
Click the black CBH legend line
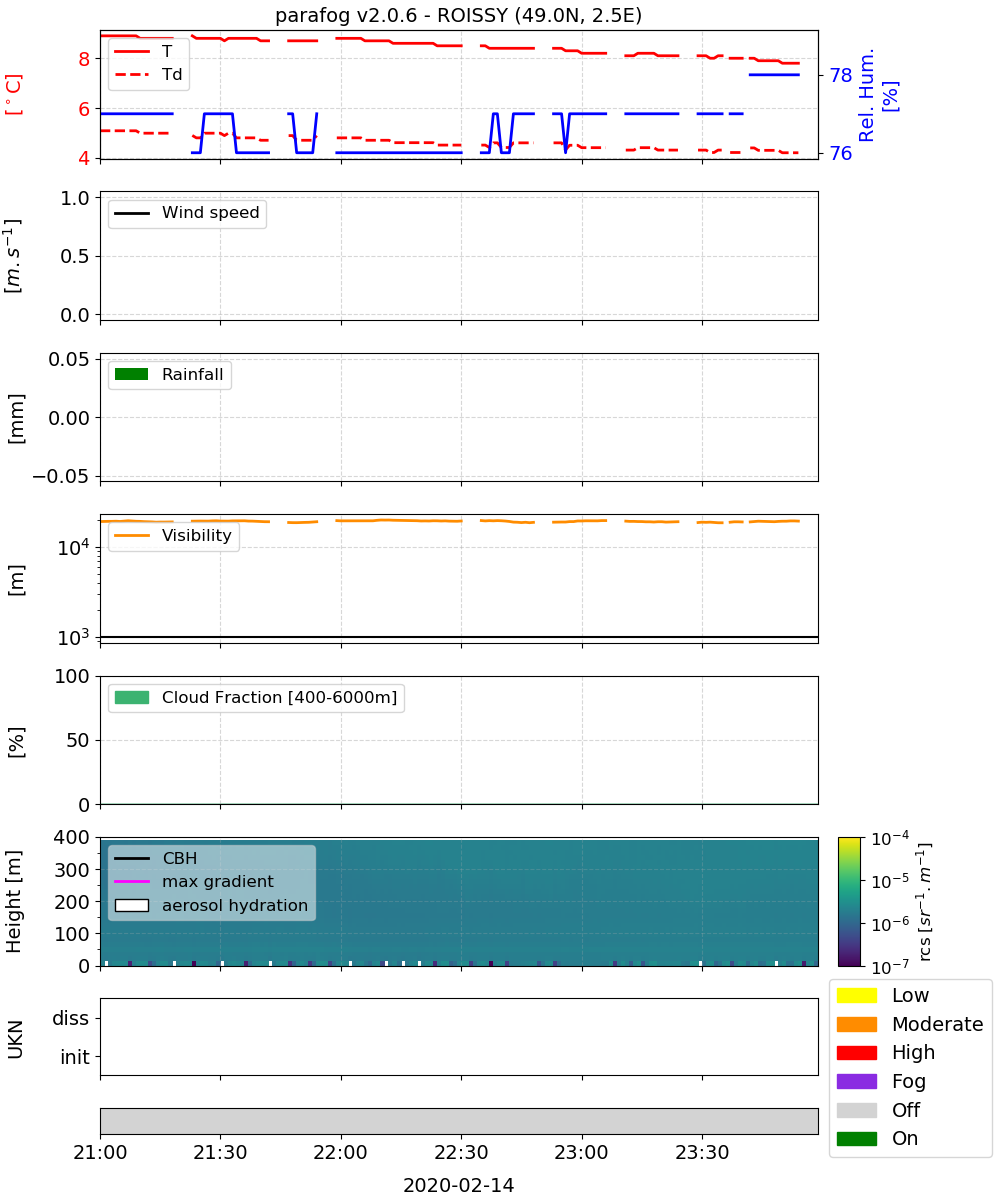(131, 858)
